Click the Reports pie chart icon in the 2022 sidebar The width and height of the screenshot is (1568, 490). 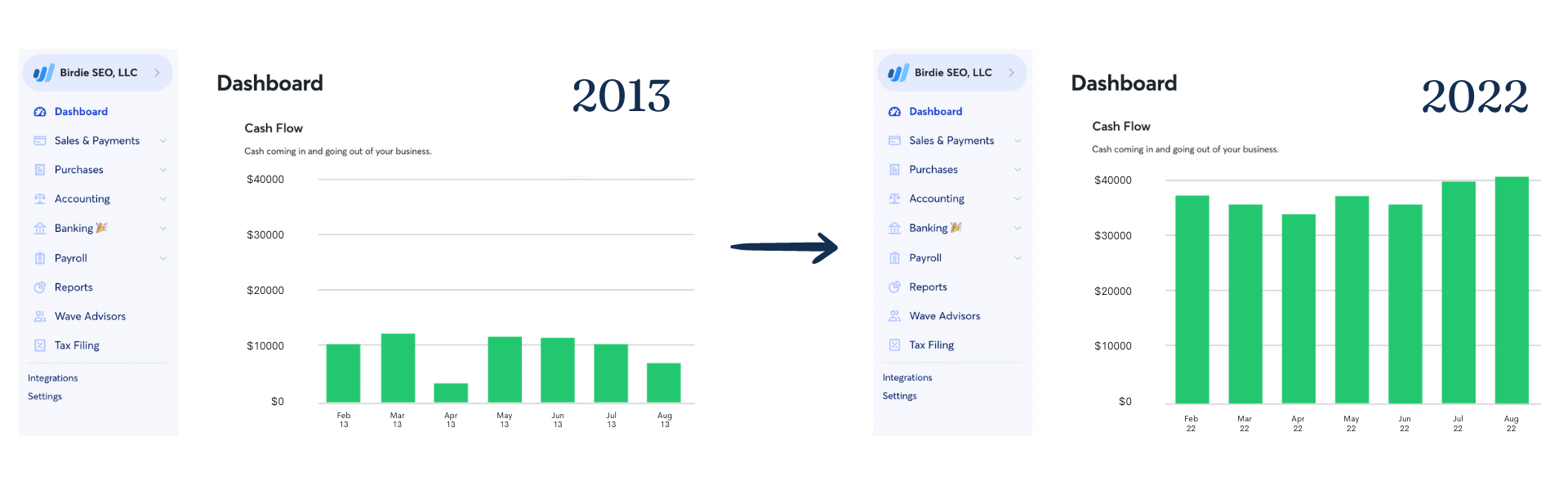(894, 287)
